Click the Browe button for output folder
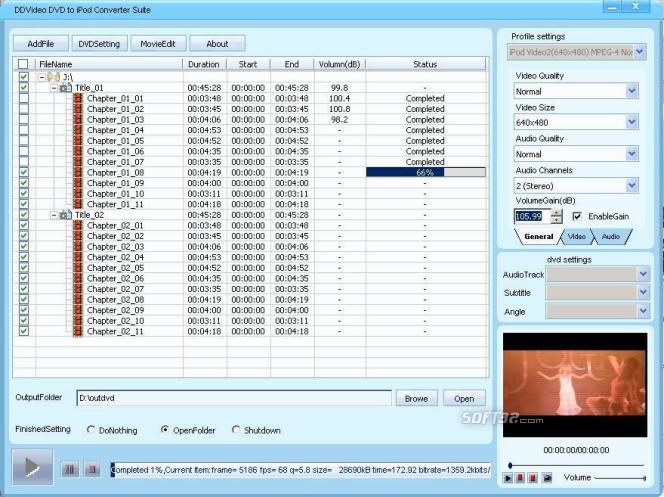This screenshot has height=497, width=664. pos(416,398)
